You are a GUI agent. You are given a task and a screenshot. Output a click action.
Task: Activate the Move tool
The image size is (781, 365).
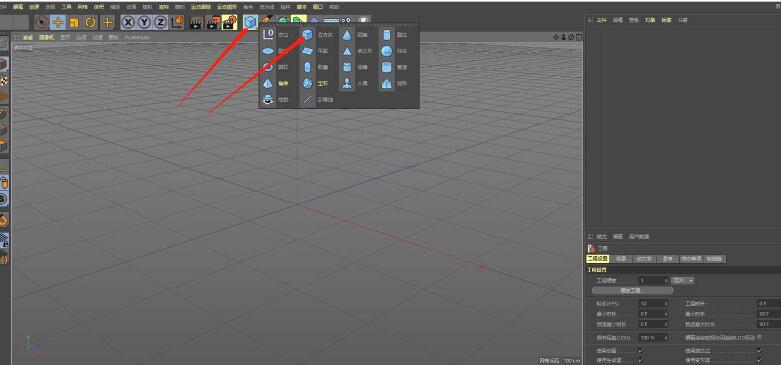(x=58, y=22)
